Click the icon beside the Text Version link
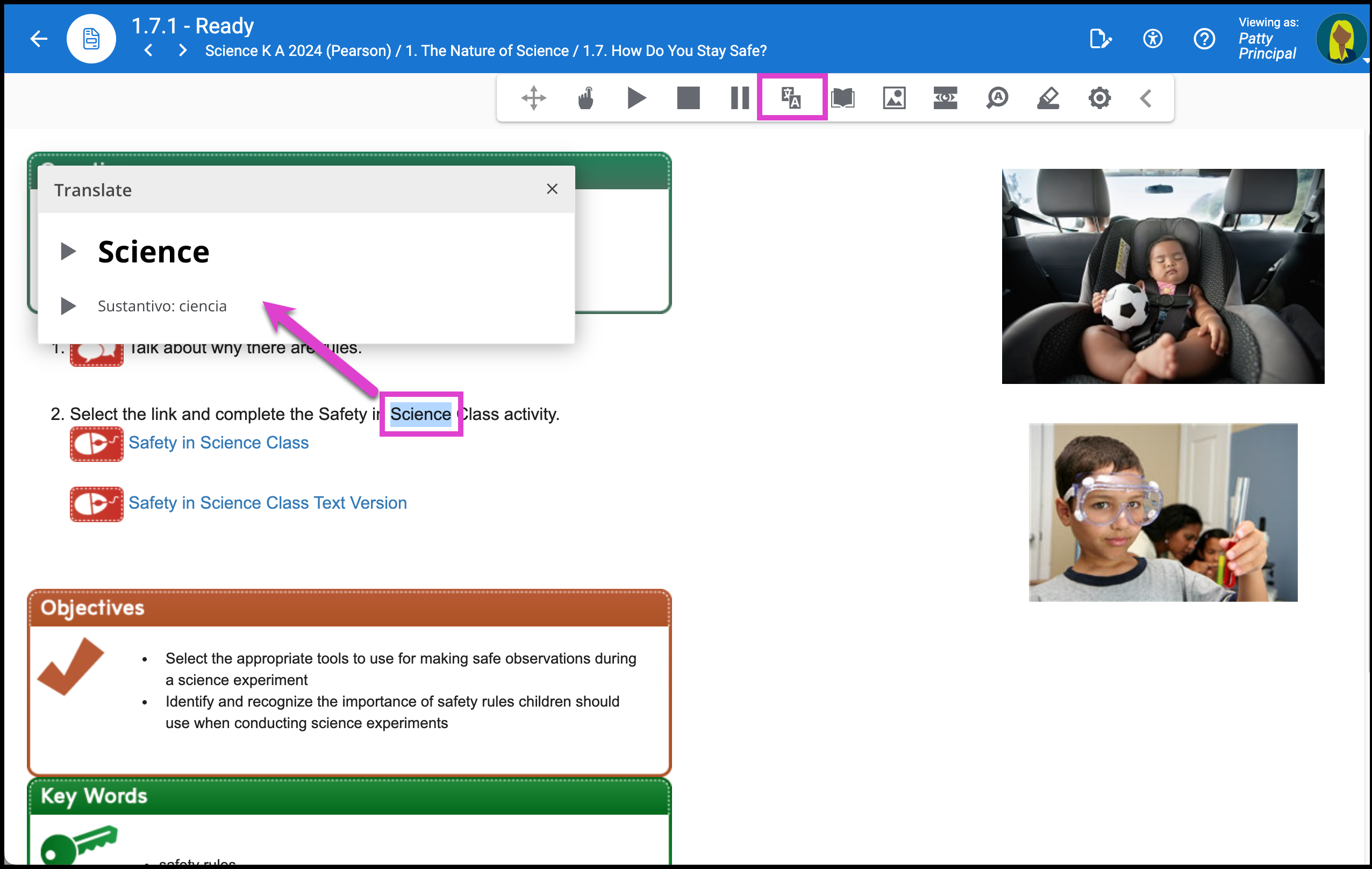Viewport: 1372px width, 869px height. click(x=96, y=504)
